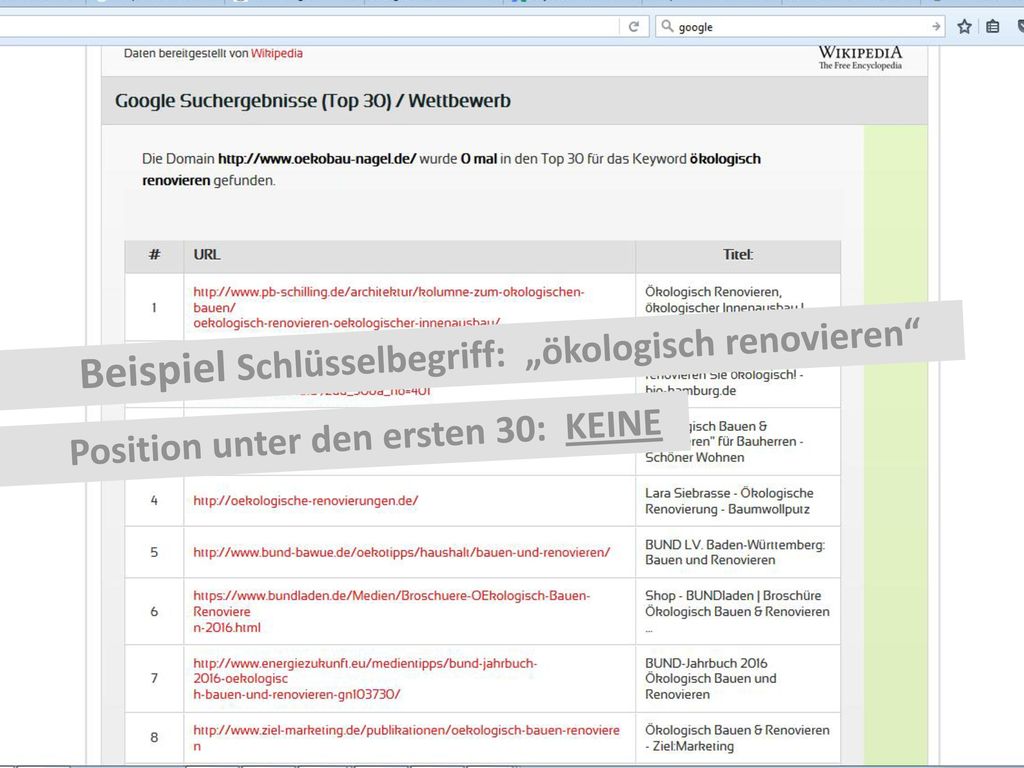Click the "#" column header
Viewport: 1024px width, 768px height.
click(x=154, y=255)
